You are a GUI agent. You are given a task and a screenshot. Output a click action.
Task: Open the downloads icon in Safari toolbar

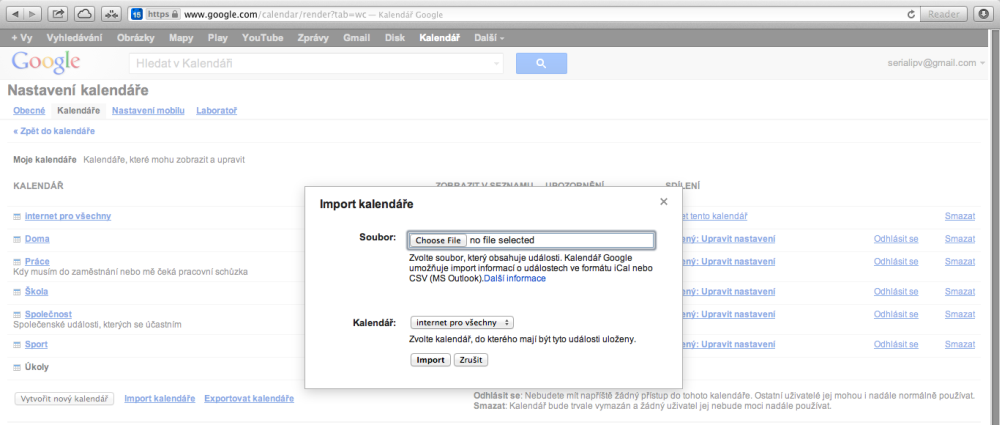coord(983,14)
